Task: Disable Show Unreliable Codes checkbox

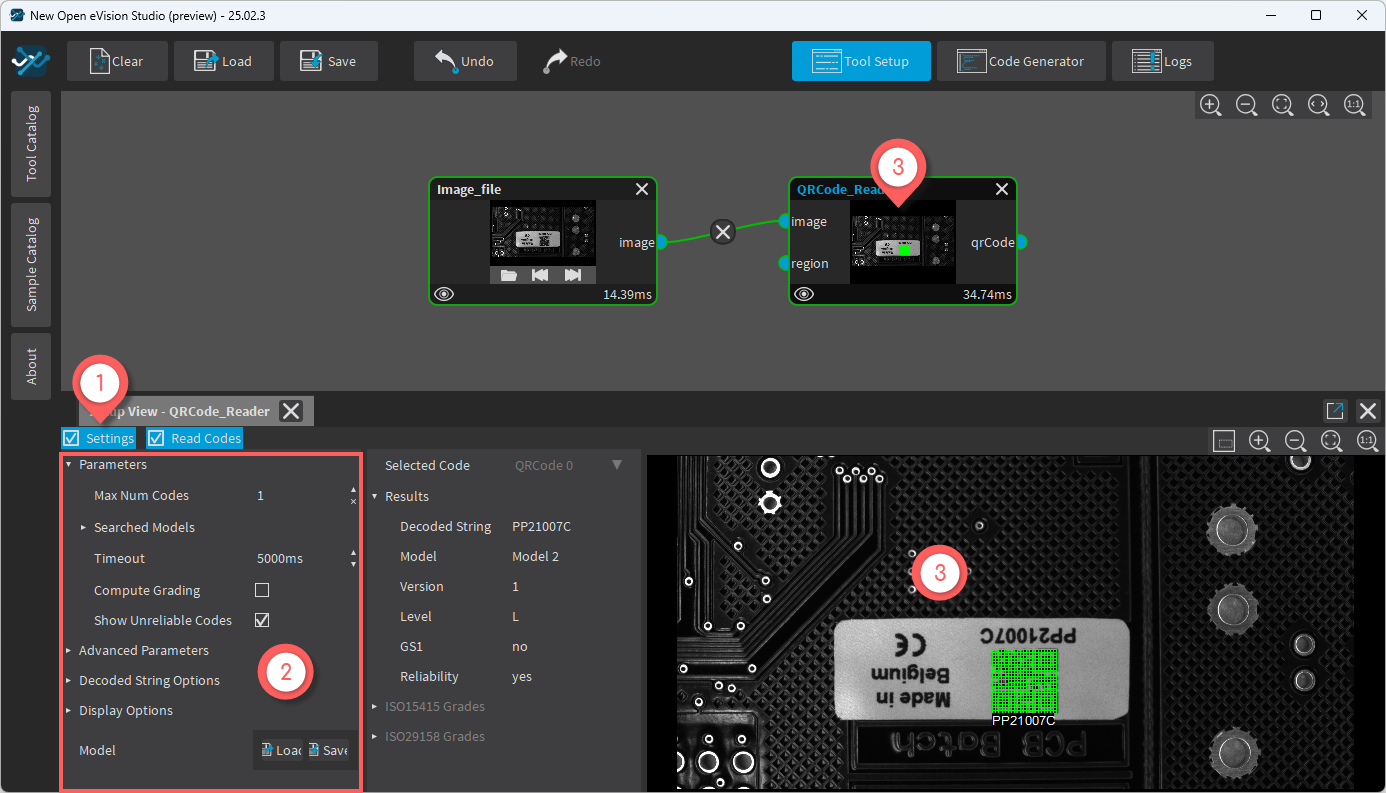Action: 262,620
